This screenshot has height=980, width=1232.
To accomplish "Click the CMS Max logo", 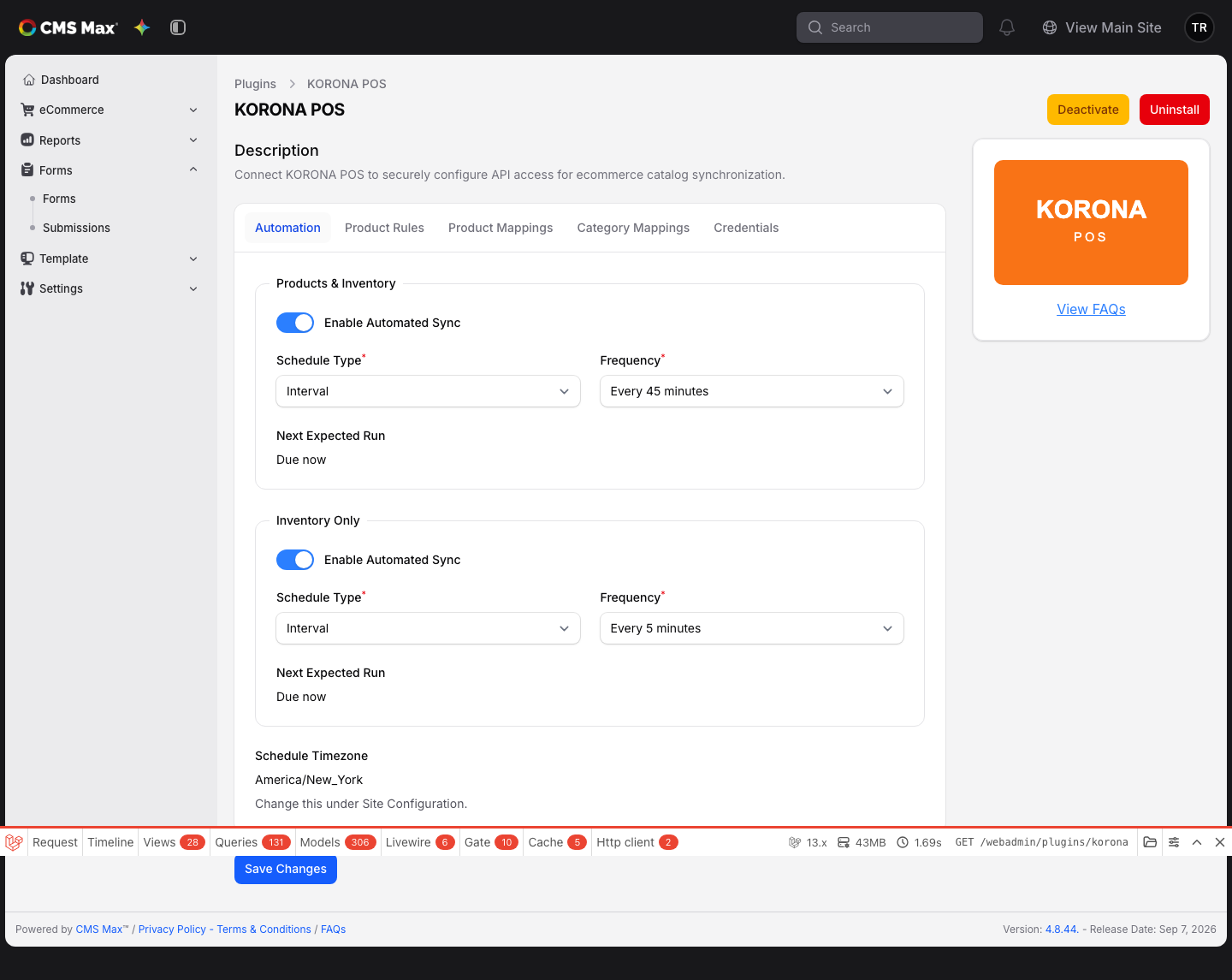I will tap(68, 27).
